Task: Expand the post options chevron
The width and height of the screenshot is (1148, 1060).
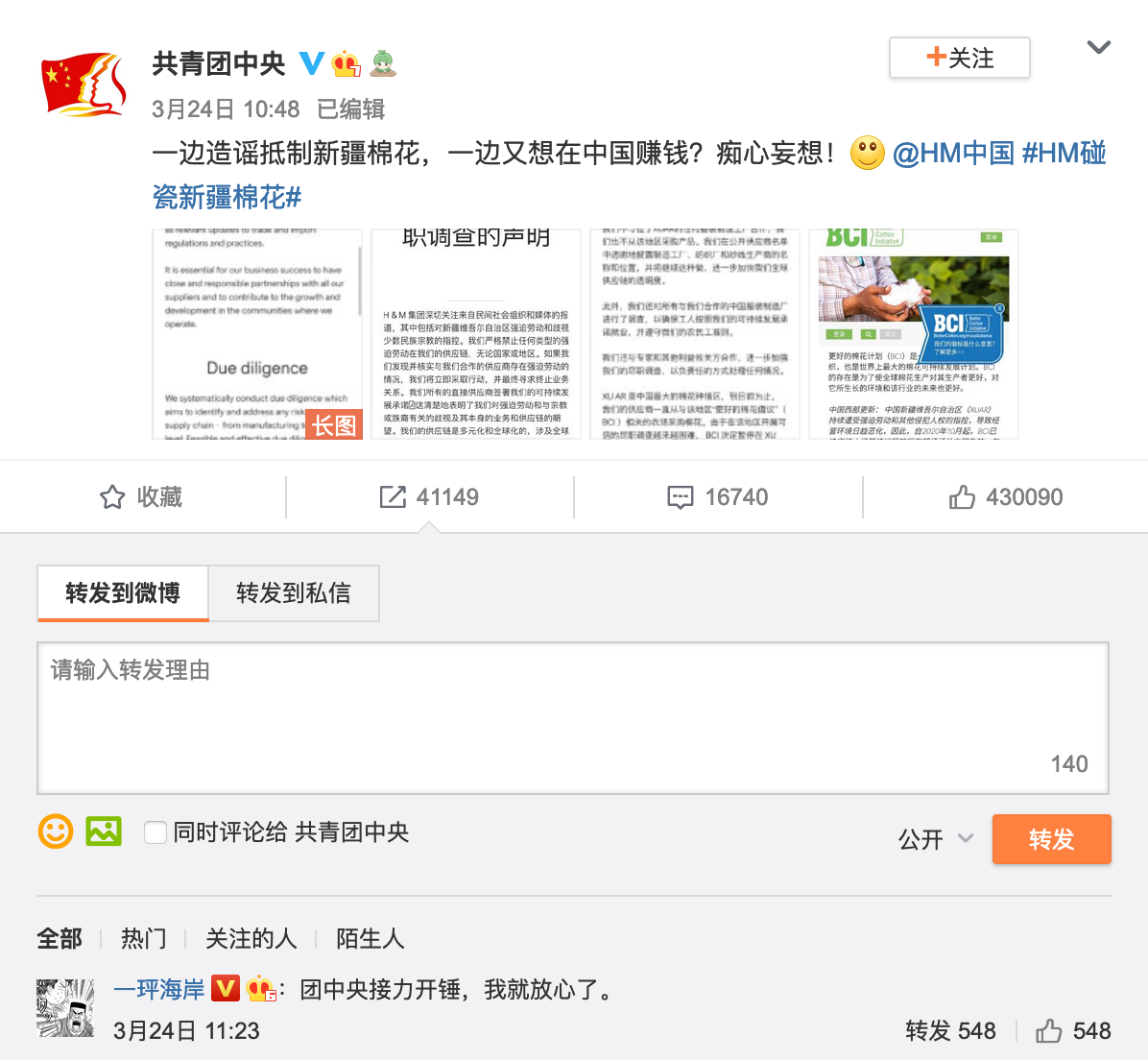Action: [x=1098, y=48]
